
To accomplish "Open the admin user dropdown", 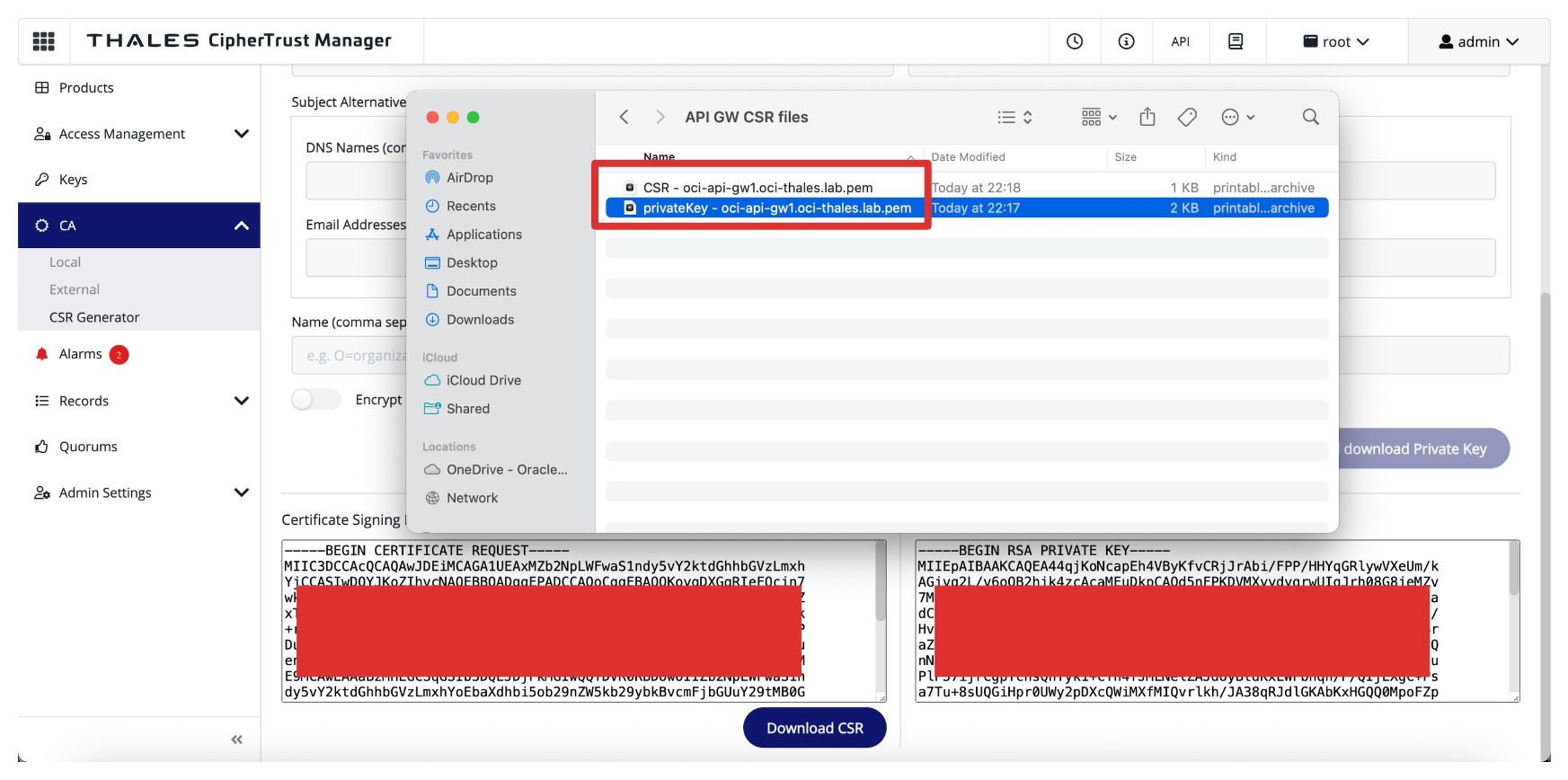I will [1478, 41].
